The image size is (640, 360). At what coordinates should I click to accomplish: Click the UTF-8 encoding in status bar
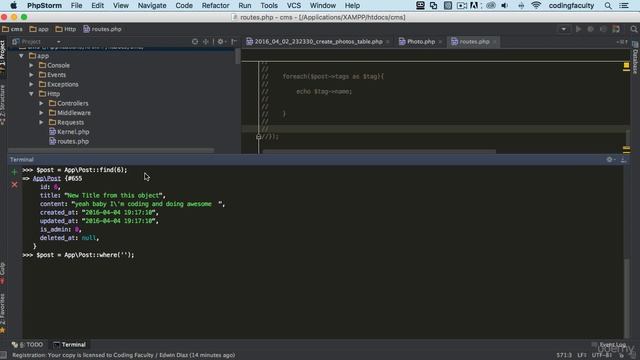tap(602, 355)
